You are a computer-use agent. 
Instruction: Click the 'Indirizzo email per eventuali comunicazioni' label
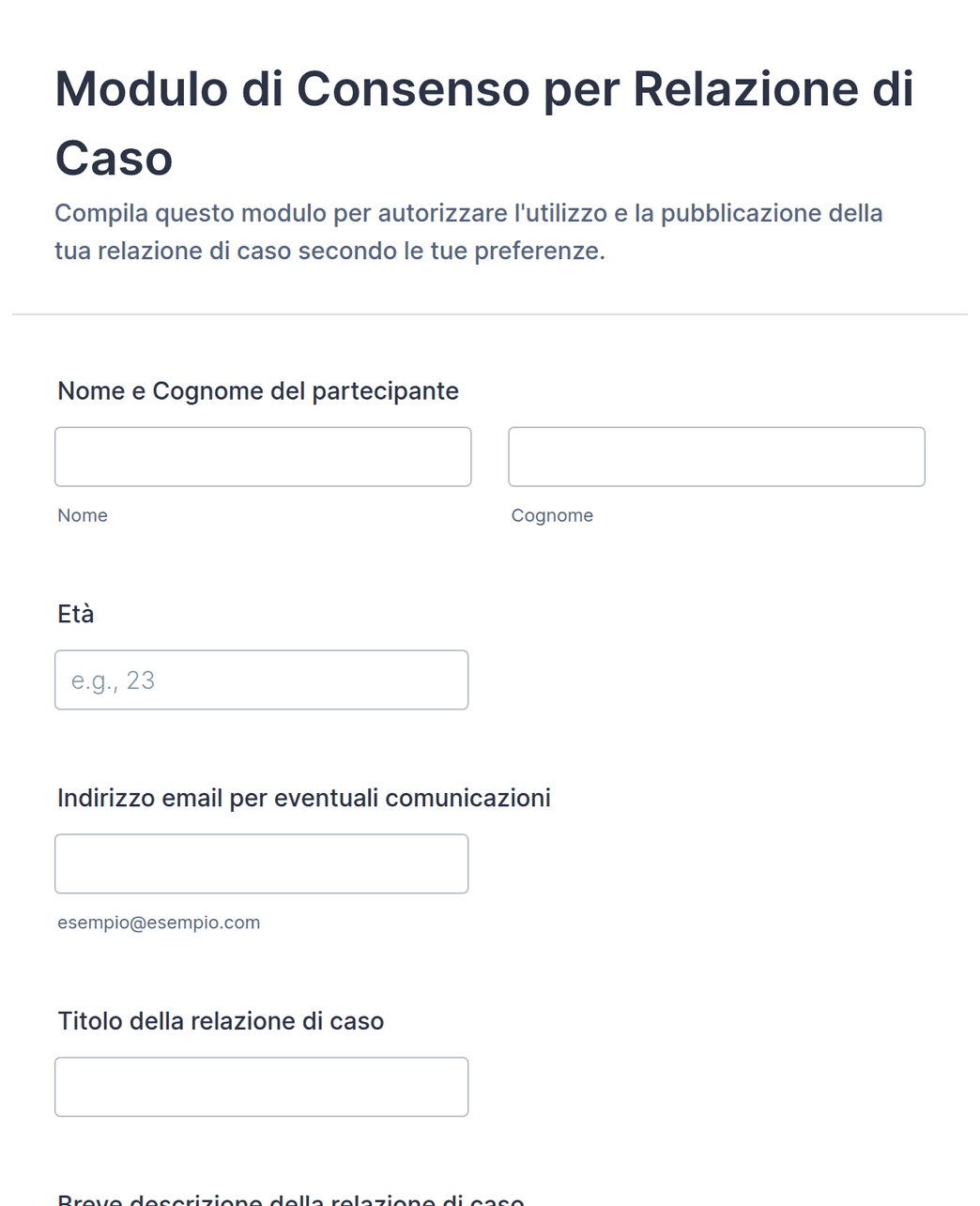(304, 799)
